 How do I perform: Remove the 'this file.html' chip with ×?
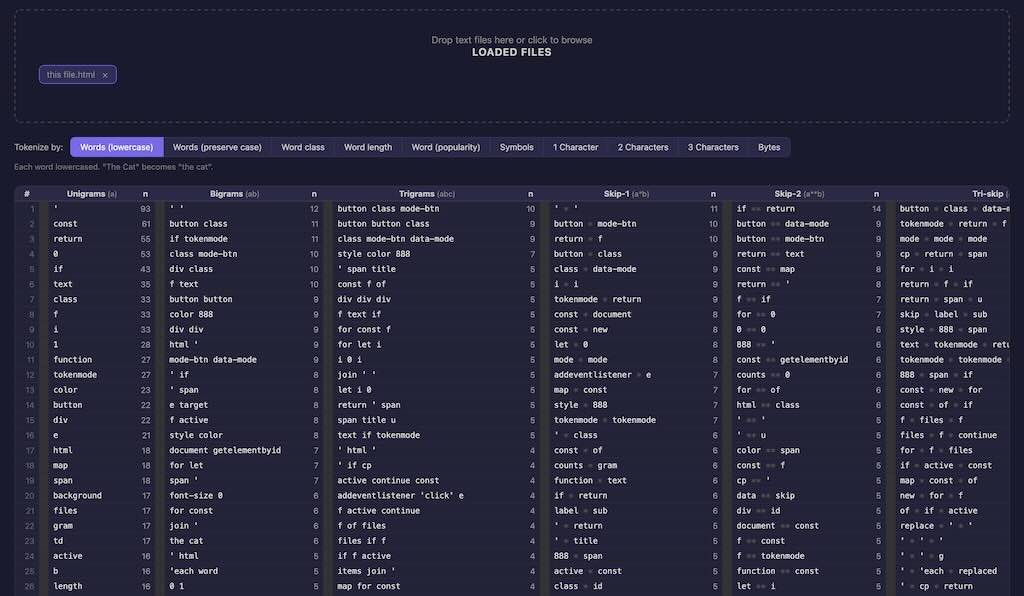tap(105, 75)
